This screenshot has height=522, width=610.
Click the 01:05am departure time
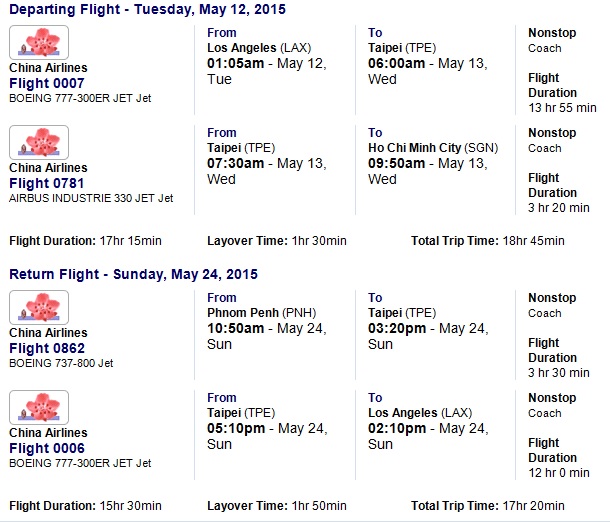pos(235,63)
